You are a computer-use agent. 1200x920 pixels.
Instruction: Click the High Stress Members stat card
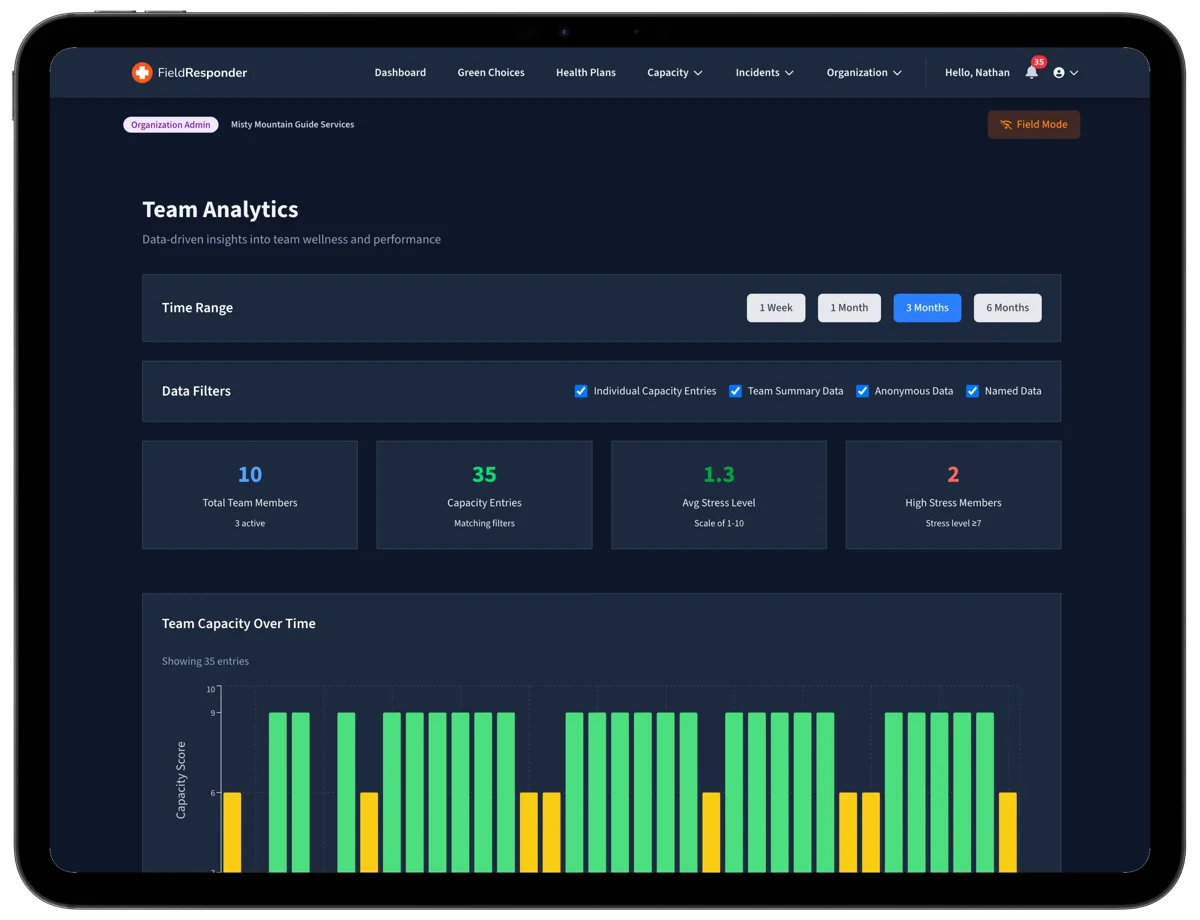pyautogui.click(x=953, y=494)
